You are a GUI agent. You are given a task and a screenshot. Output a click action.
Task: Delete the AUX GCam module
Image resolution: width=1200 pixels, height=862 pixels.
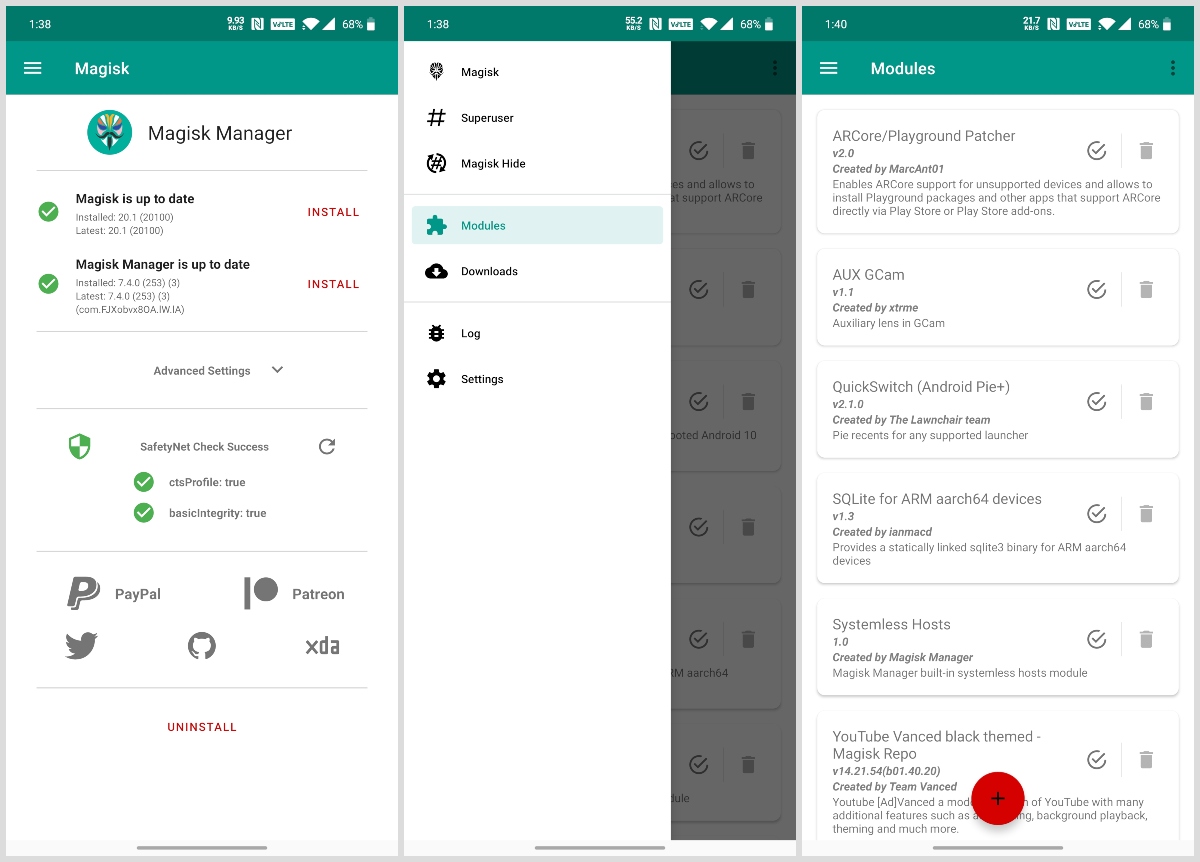[x=1147, y=289]
